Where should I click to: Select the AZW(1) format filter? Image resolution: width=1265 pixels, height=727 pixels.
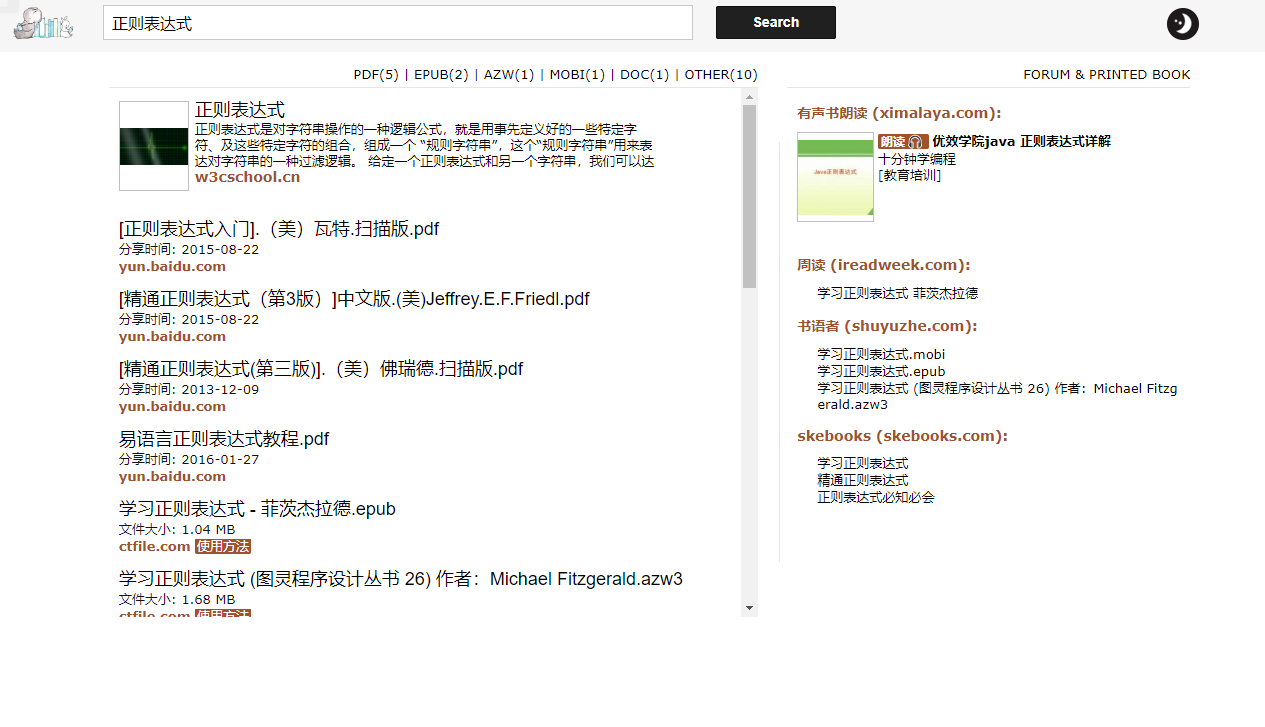[509, 75]
